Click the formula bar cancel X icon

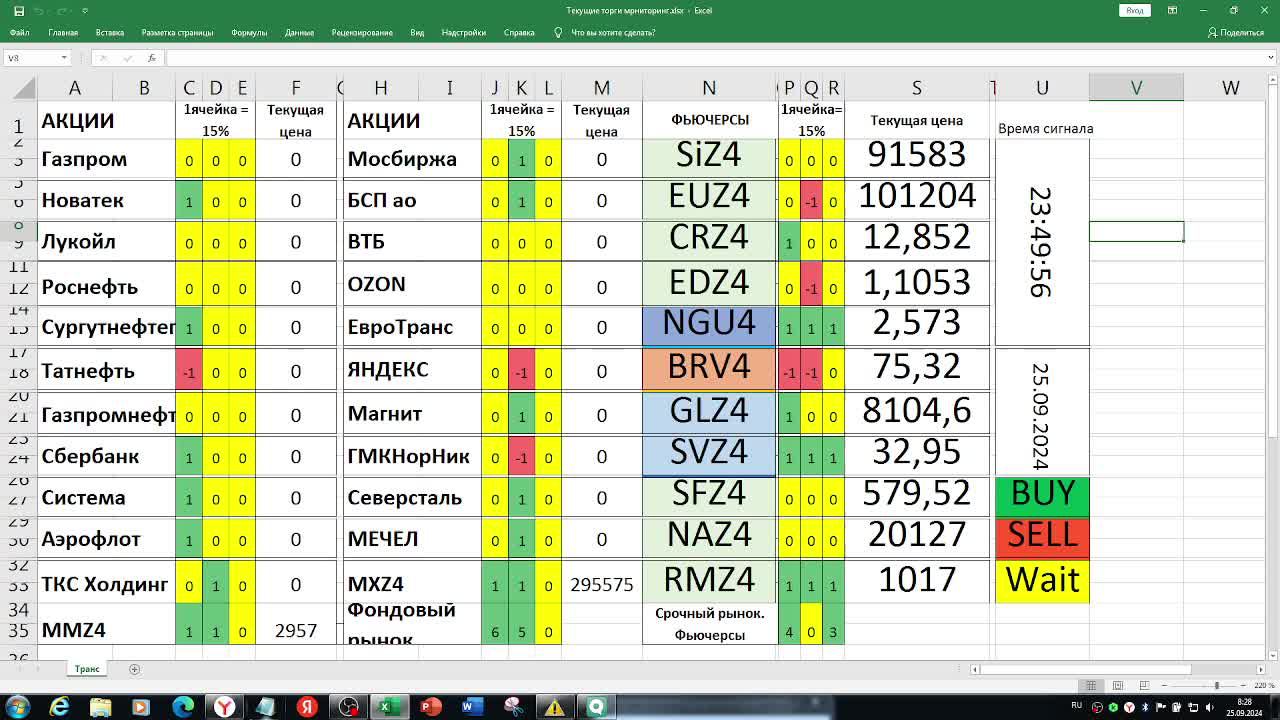[103, 58]
